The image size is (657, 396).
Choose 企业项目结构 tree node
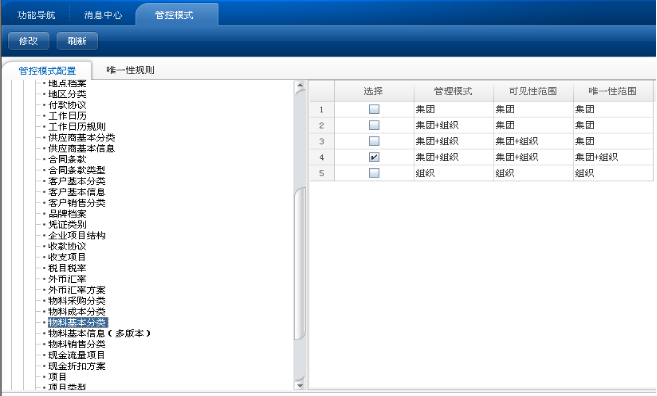[x=77, y=236]
